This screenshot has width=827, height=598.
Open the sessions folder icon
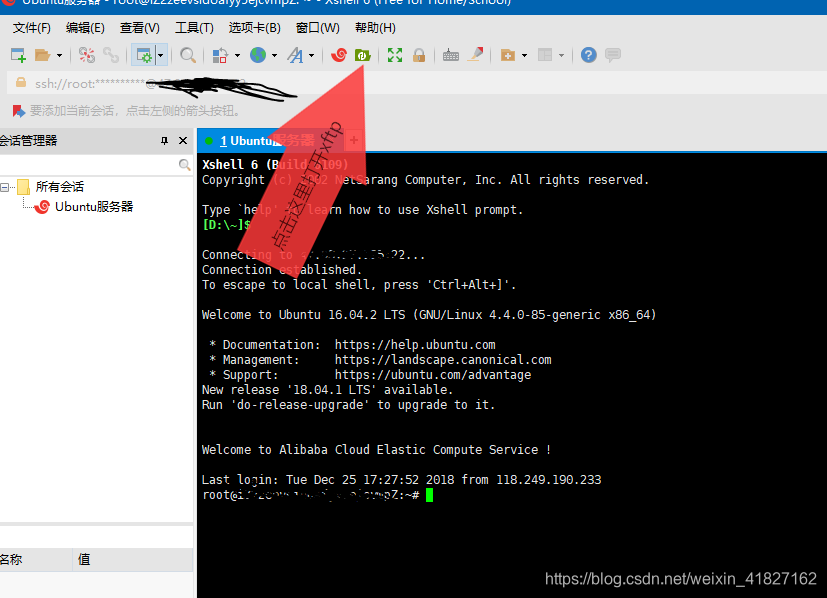42,55
